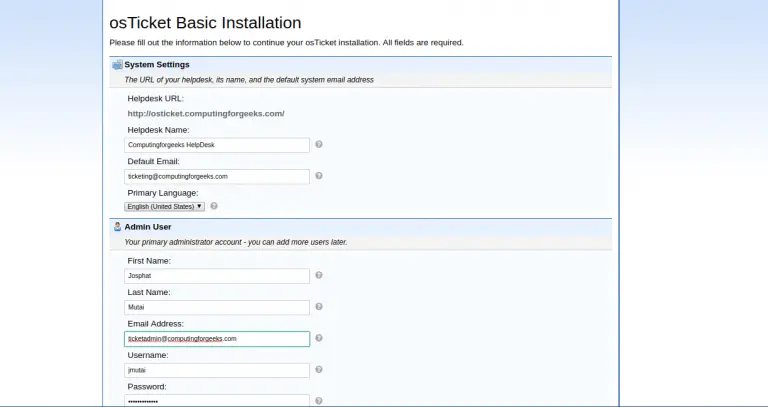This screenshot has height=407, width=768.
Task: Click help icon beside Helpdesk Name field
Action: point(319,144)
